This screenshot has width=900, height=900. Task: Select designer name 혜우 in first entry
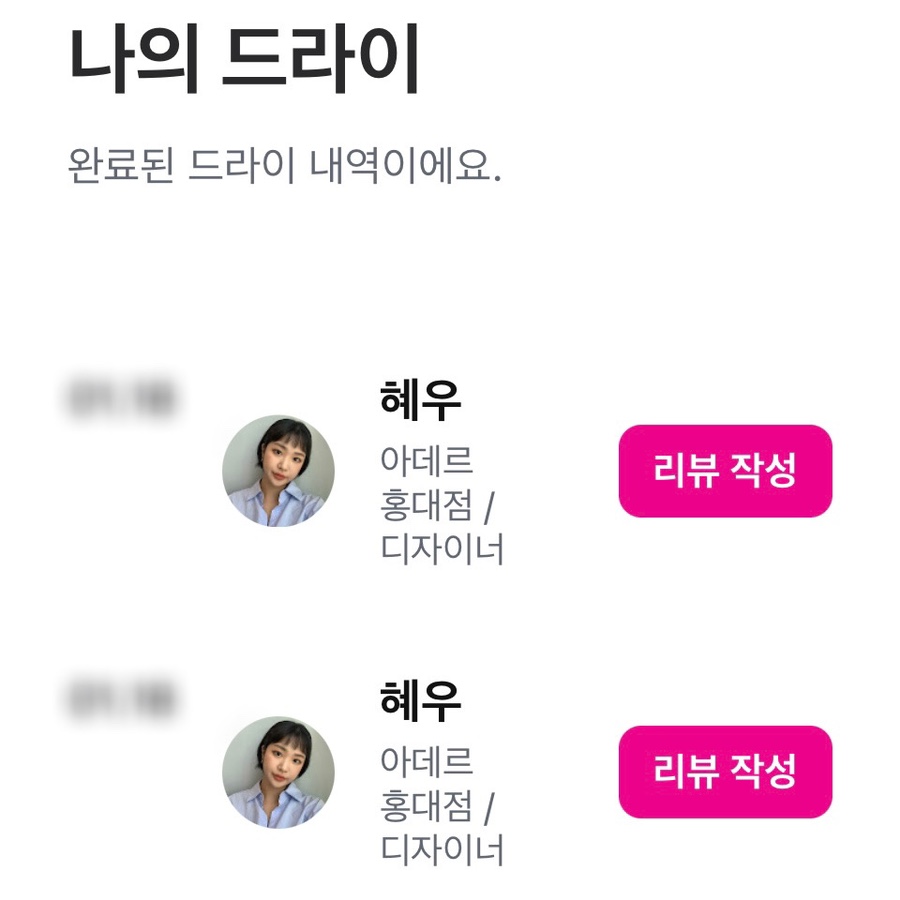420,401
